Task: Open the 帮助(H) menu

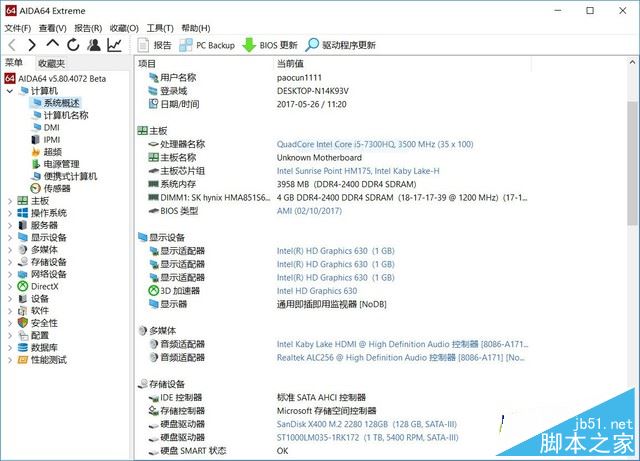Action: click(196, 28)
